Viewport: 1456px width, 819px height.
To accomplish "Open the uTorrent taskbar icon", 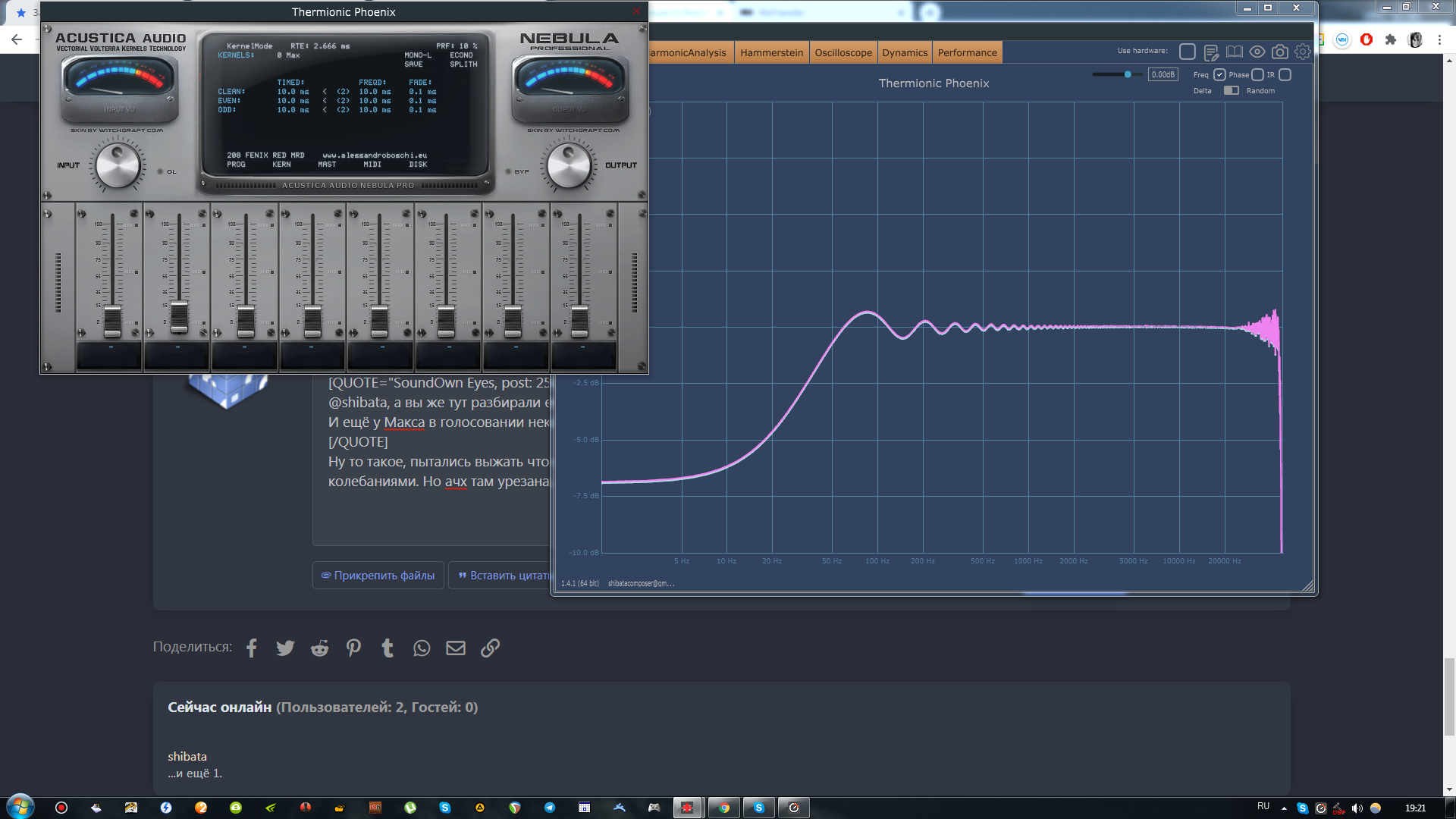I will (410, 808).
